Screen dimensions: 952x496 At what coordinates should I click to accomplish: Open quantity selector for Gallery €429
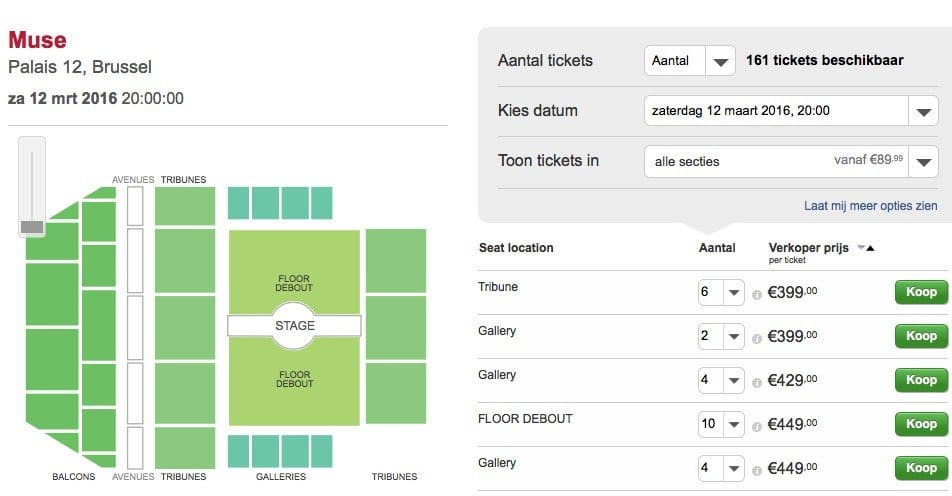point(721,380)
